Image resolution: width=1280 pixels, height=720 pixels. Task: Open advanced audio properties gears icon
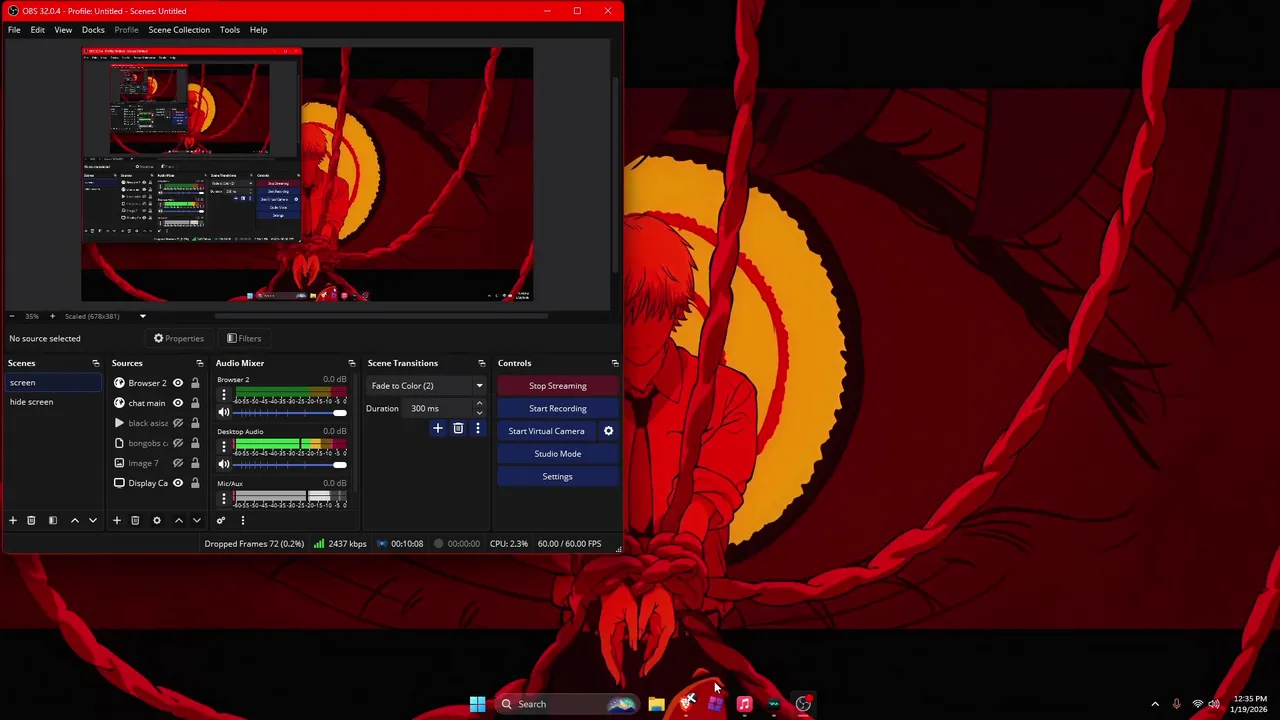(x=221, y=520)
